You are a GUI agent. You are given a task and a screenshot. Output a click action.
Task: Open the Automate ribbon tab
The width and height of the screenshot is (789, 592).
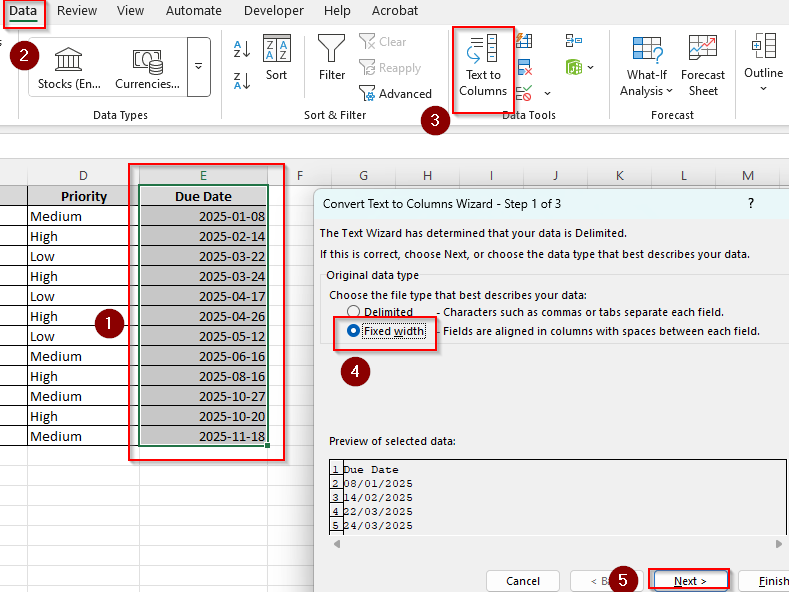tap(194, 11)
